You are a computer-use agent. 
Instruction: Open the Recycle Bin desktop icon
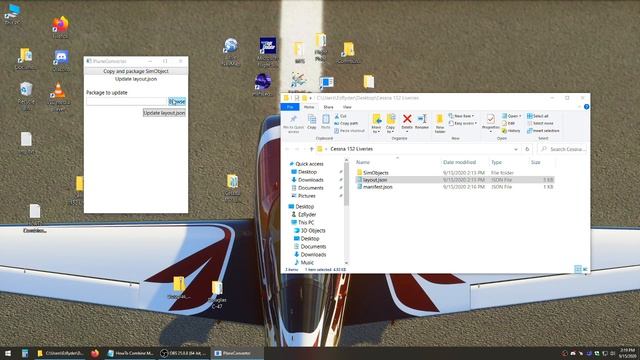(x=26, y=96)
